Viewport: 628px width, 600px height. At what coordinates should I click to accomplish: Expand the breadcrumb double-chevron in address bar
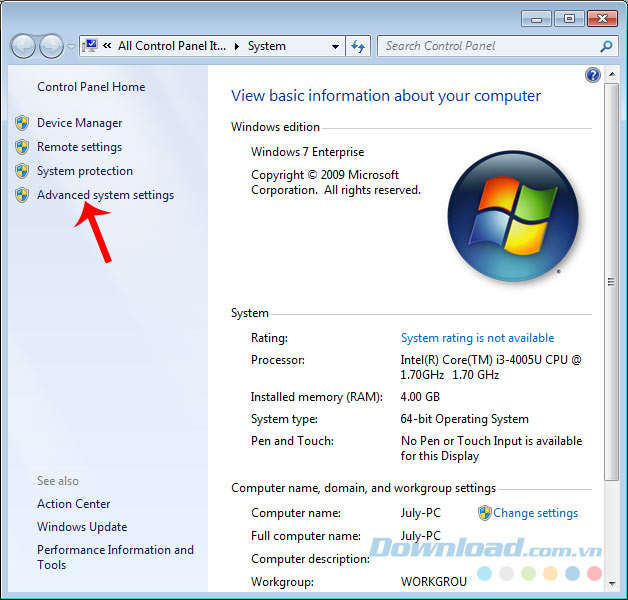(107, 46)
